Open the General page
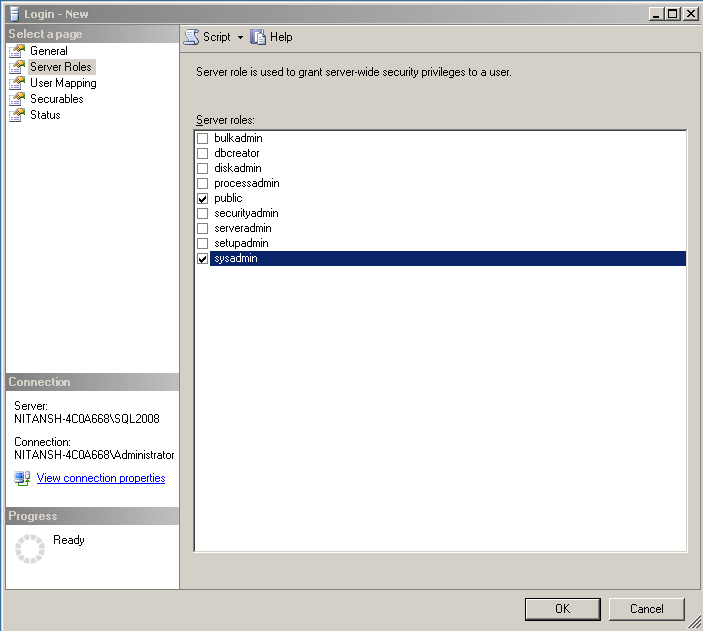 pyautogui.click(x=49, y=51)
